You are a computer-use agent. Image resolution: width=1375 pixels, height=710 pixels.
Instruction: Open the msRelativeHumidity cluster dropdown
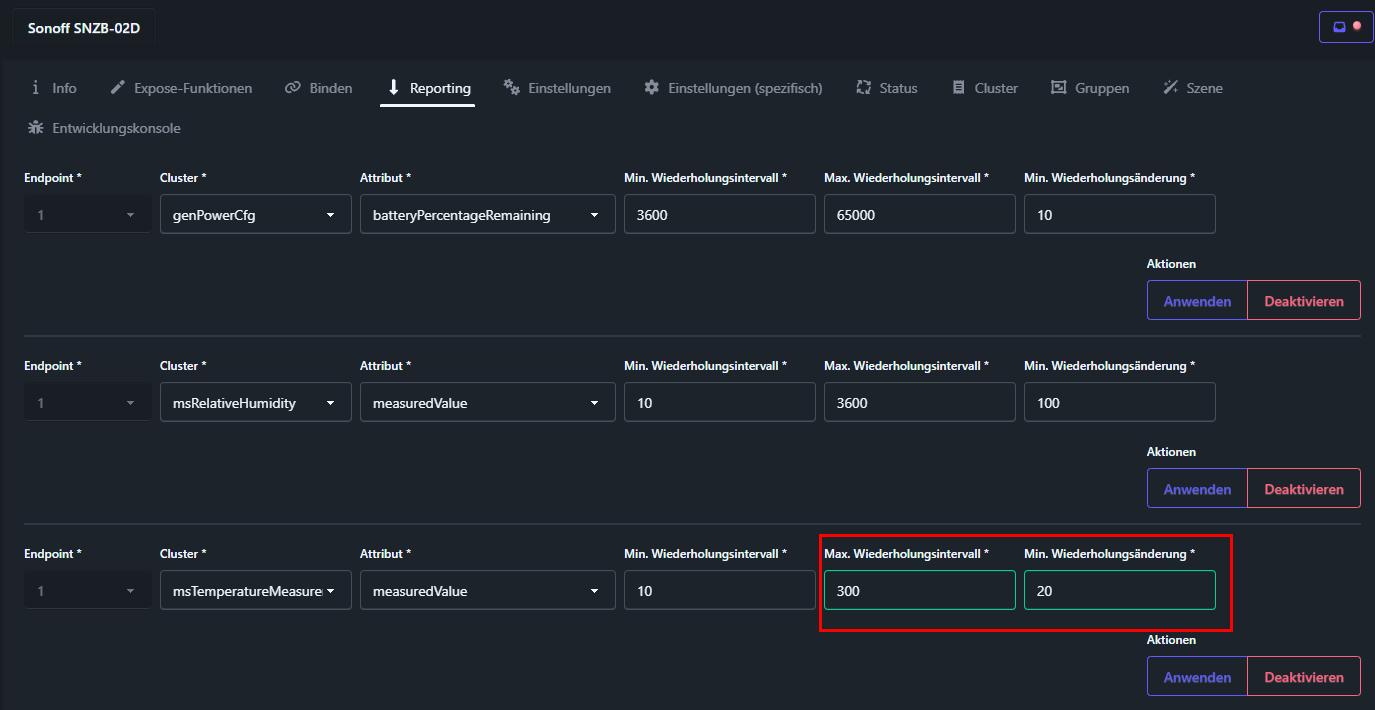[255, 402]
